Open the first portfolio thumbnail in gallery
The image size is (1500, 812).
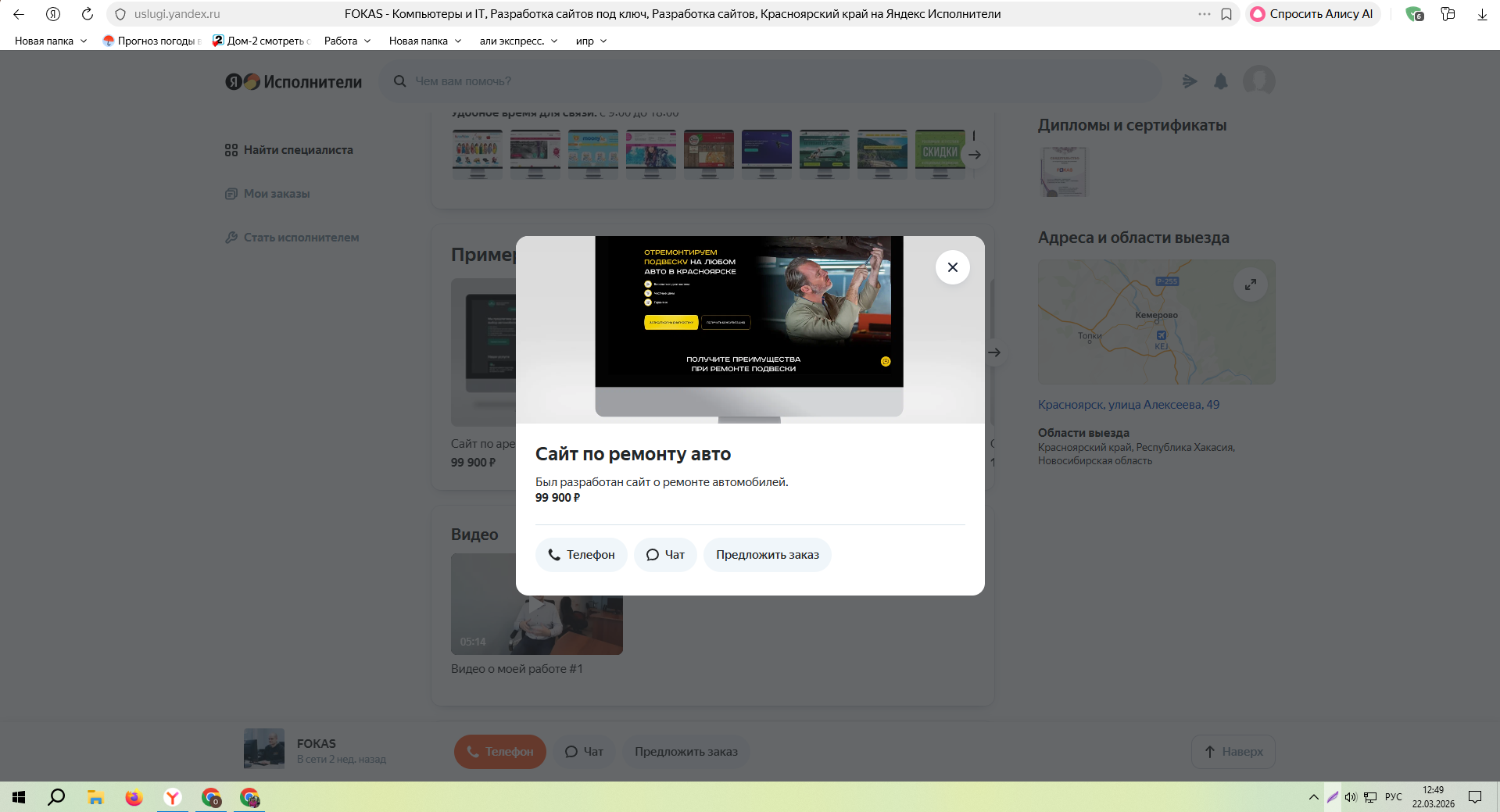(478, 154)
